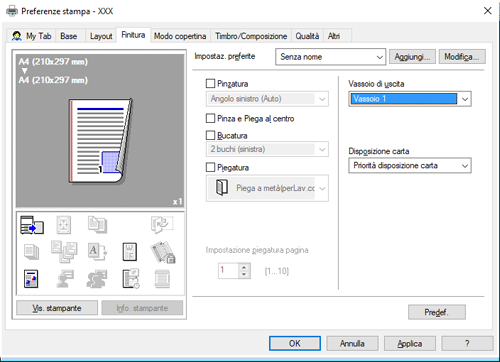Click the printer-to-page output method icon
This screenshot has height=362, width=500.
click(x=32, y=225)
